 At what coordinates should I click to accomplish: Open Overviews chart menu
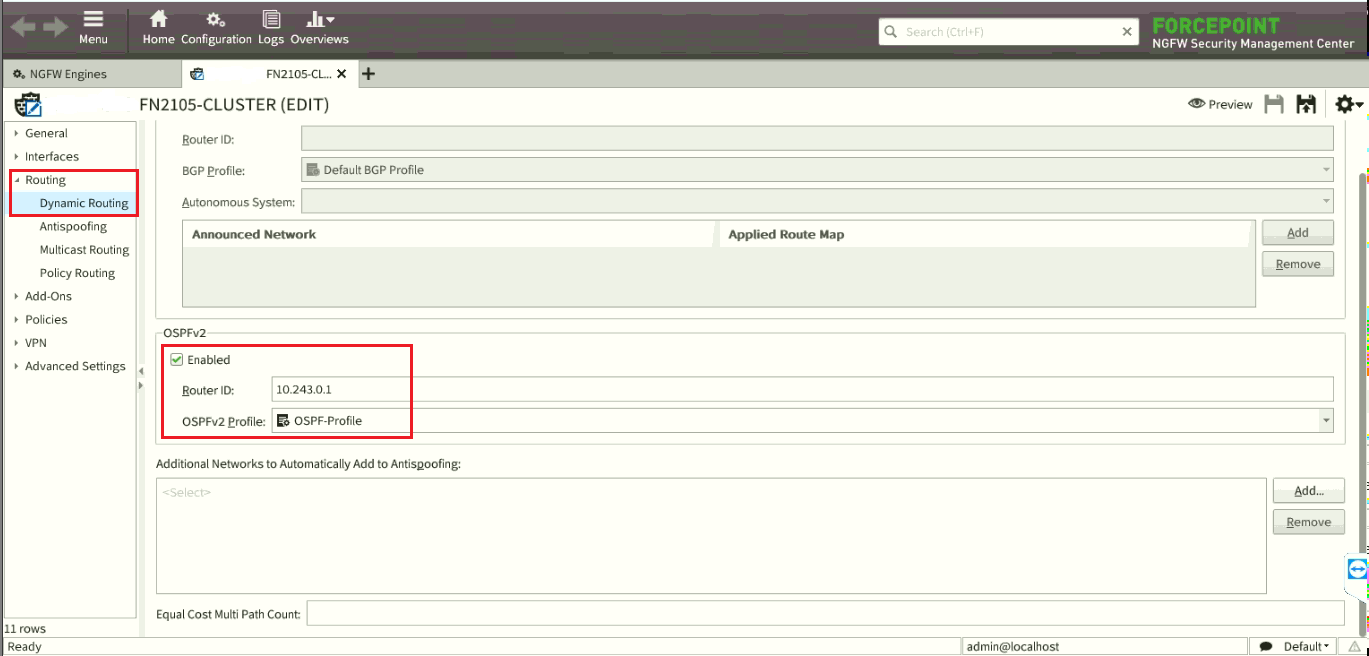319,27
